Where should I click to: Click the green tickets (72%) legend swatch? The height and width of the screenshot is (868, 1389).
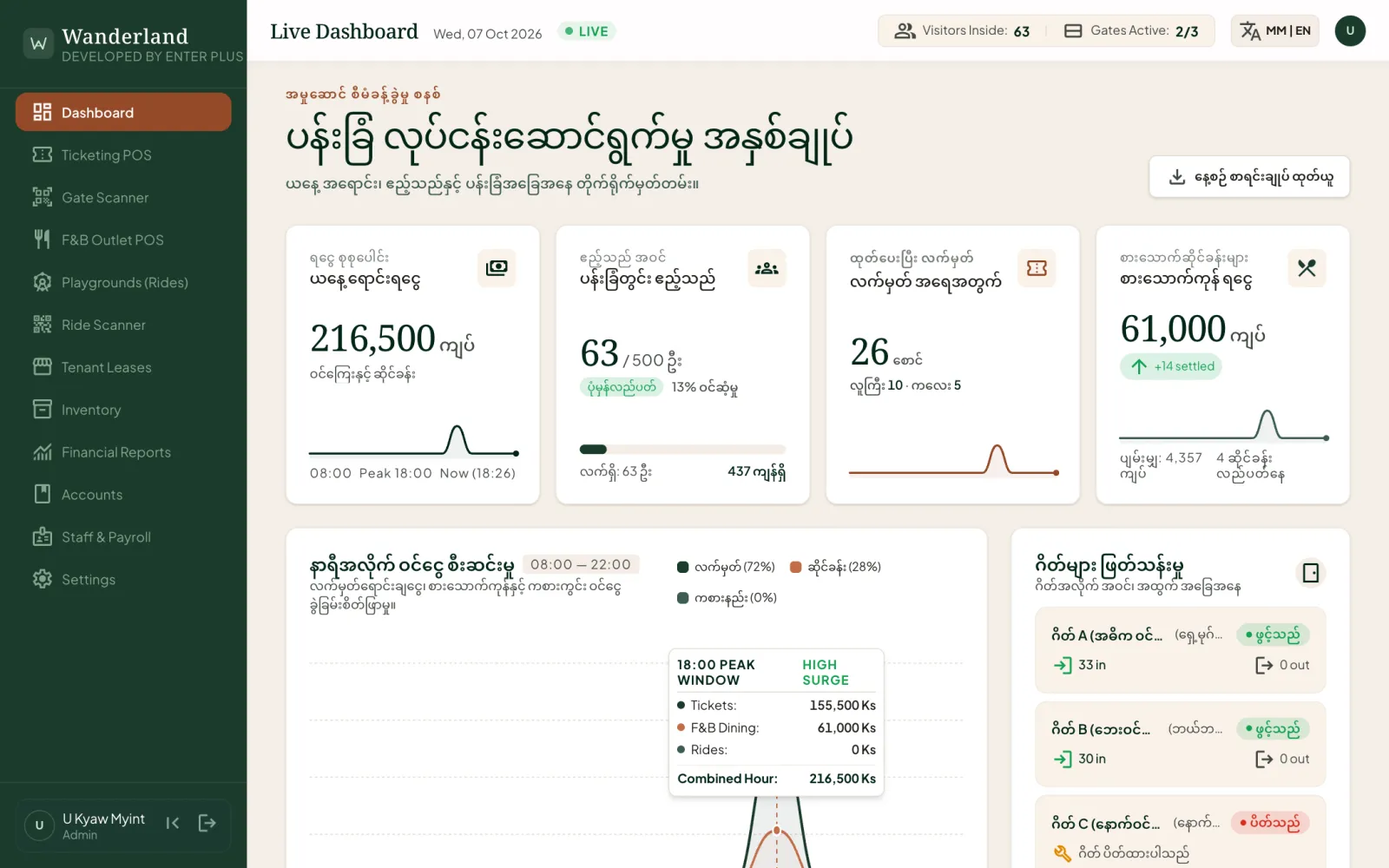click(682, 567)
